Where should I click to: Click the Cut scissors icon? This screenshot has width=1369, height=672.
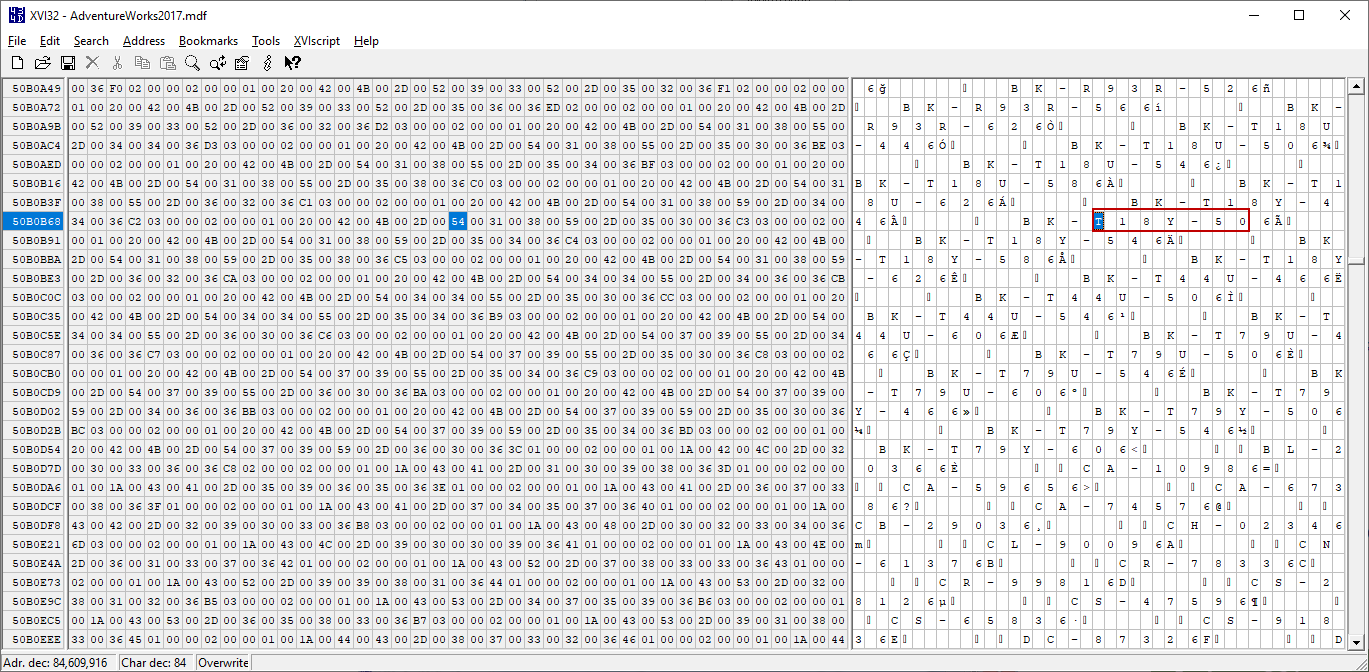point(117,63)
